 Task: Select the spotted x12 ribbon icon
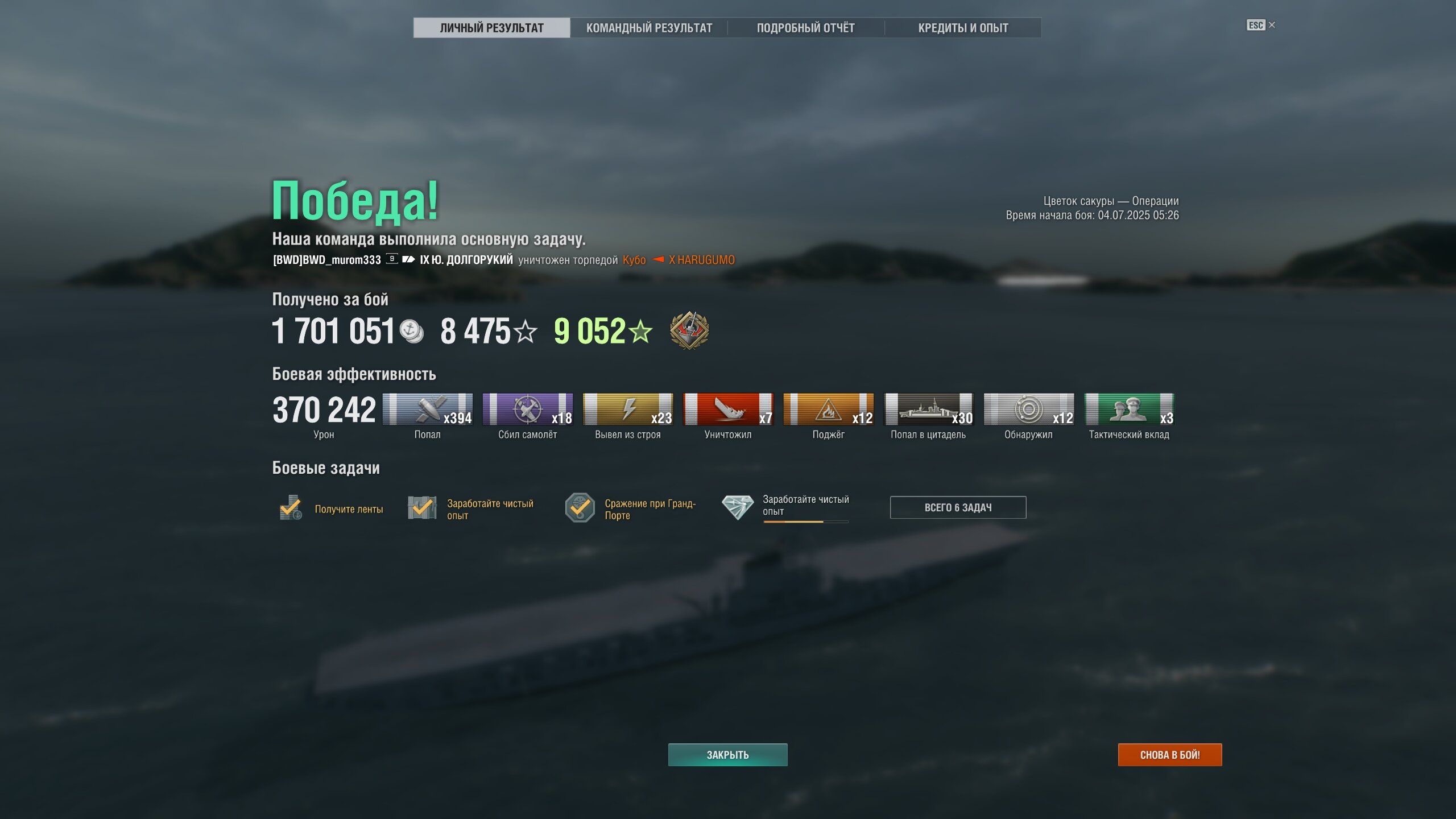coord(1029,409)
